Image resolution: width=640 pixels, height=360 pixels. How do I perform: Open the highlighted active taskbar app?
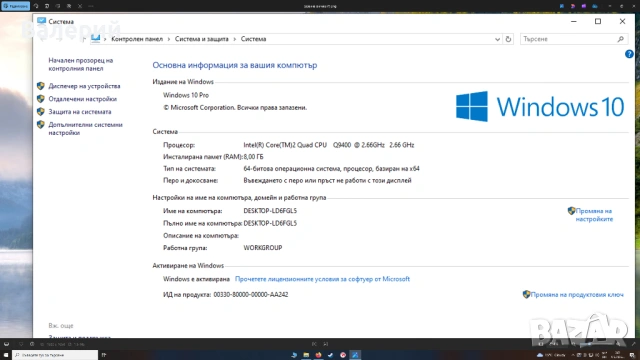tap(355, 355)
